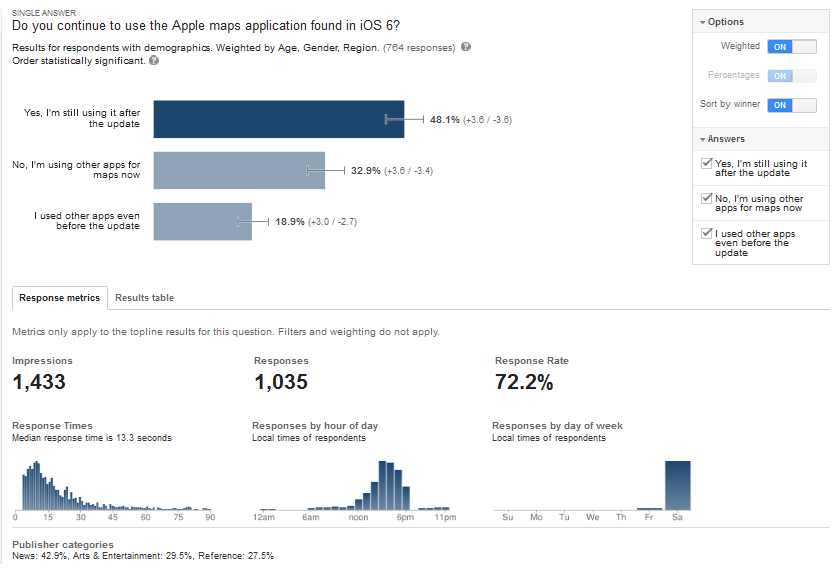Click the '18.9%' percentage label

290,222
